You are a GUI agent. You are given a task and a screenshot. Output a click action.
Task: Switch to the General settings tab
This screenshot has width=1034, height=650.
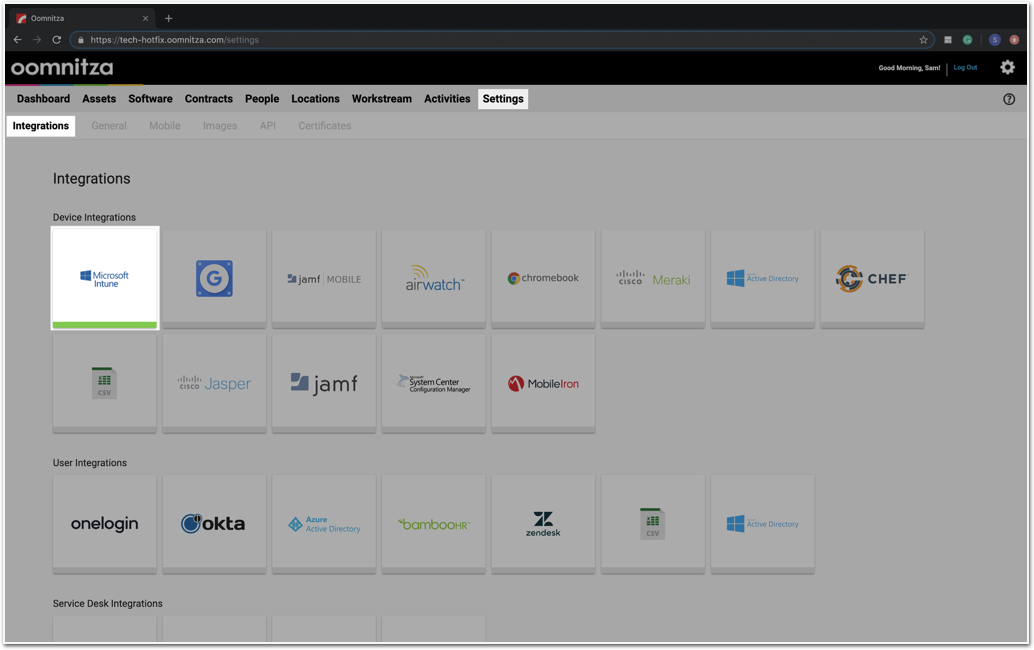pyautogui.click(x=109, y=126)
